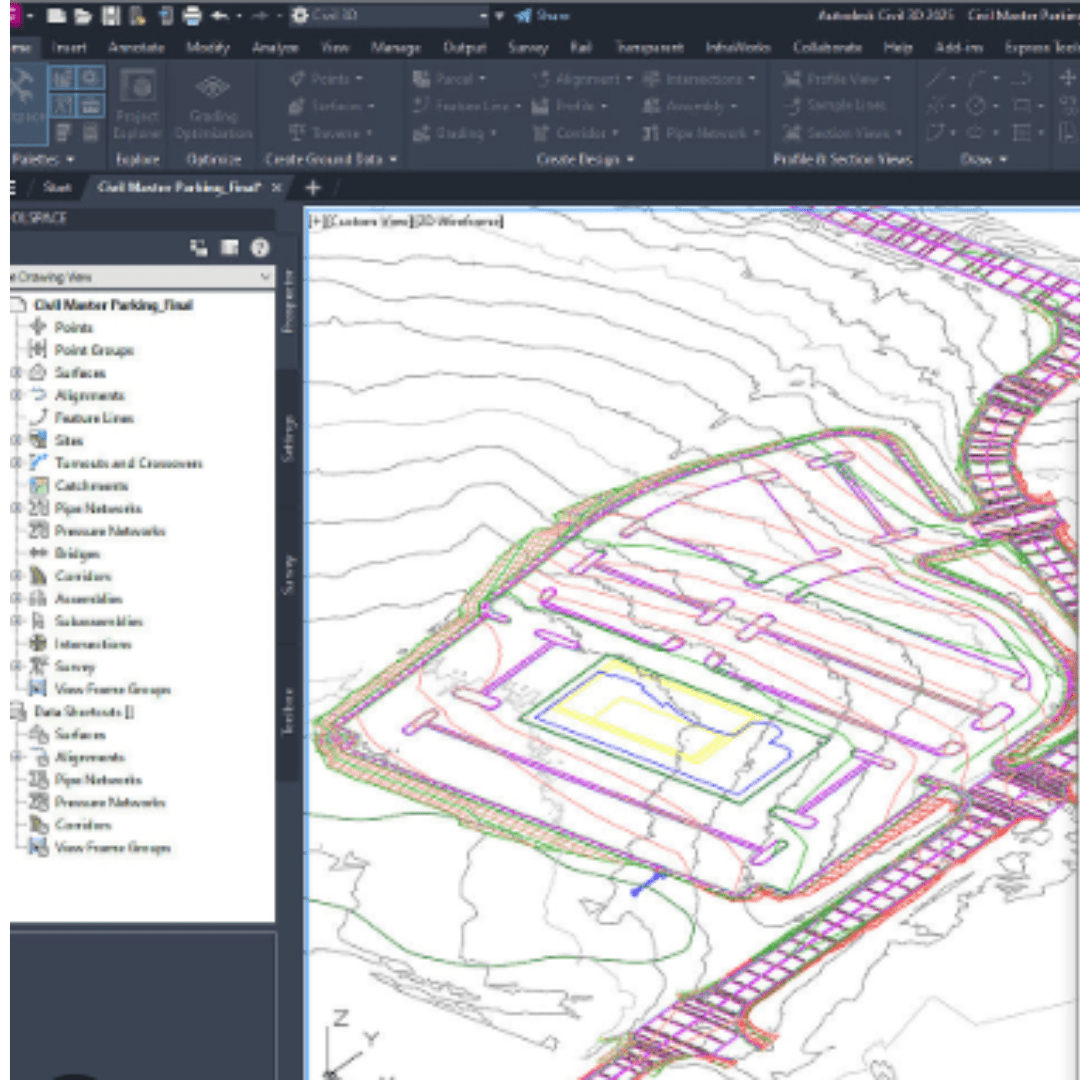Open the Civil 3D workspace dropdown
Screen dimensions: 1080x1080
click(x=484, y=16)
